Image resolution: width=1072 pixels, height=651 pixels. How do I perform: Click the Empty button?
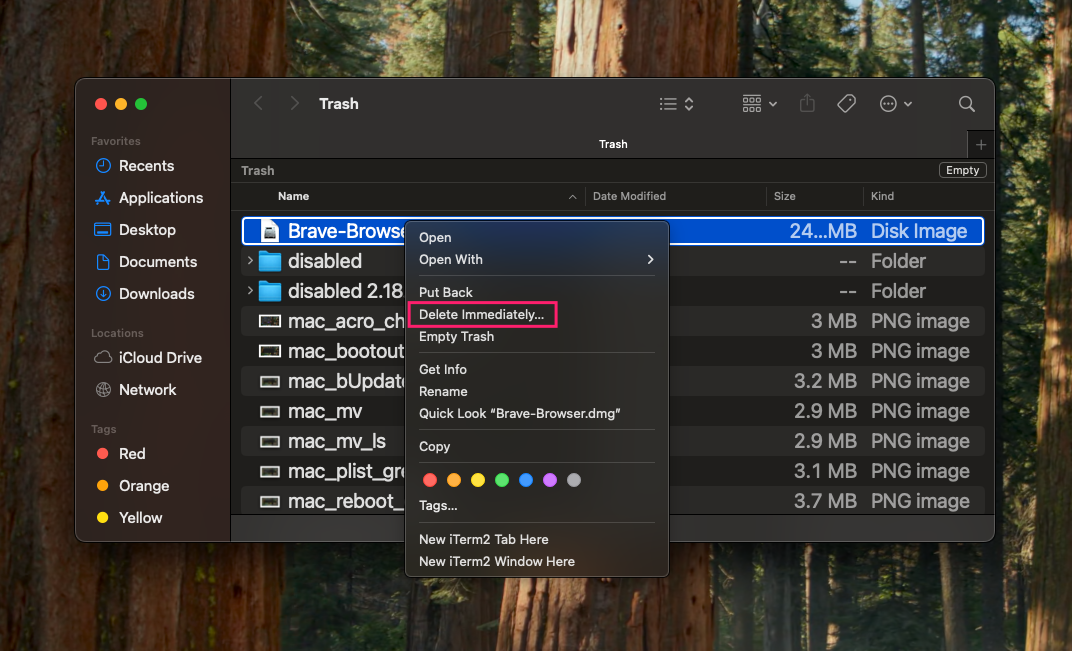tap(963, 170)
